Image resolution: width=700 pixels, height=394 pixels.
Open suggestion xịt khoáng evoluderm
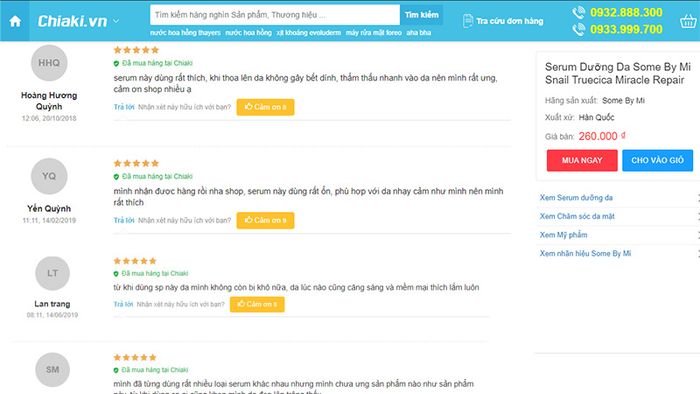[308, 33]
